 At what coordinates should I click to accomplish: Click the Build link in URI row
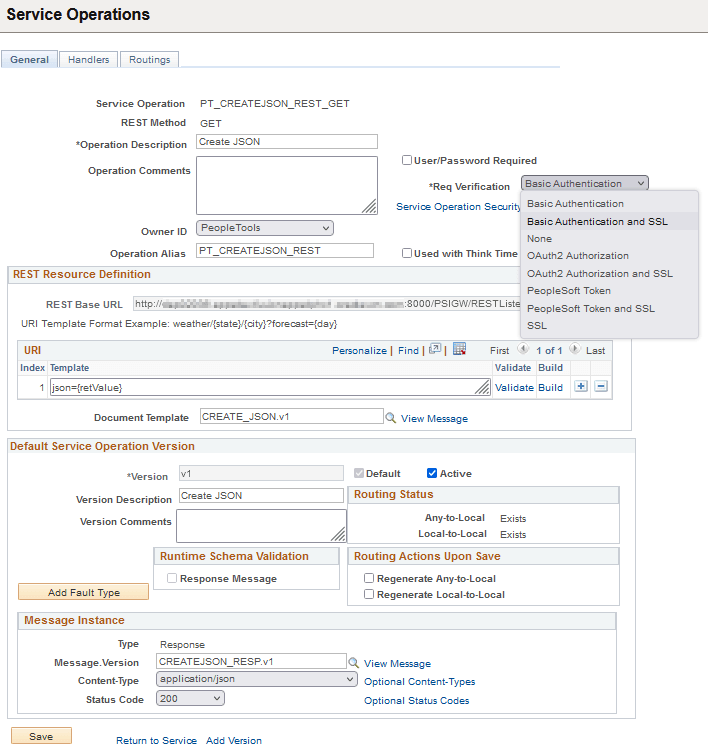[551, 387]
